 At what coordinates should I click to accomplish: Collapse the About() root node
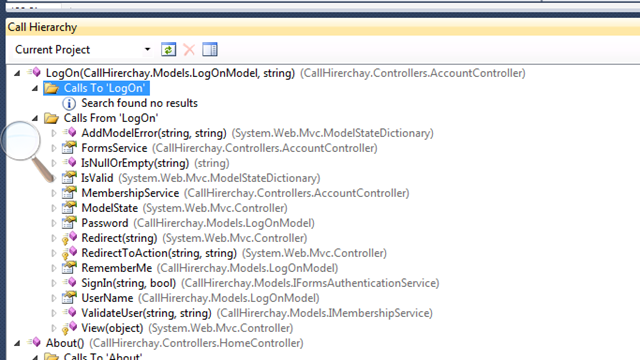17,343
